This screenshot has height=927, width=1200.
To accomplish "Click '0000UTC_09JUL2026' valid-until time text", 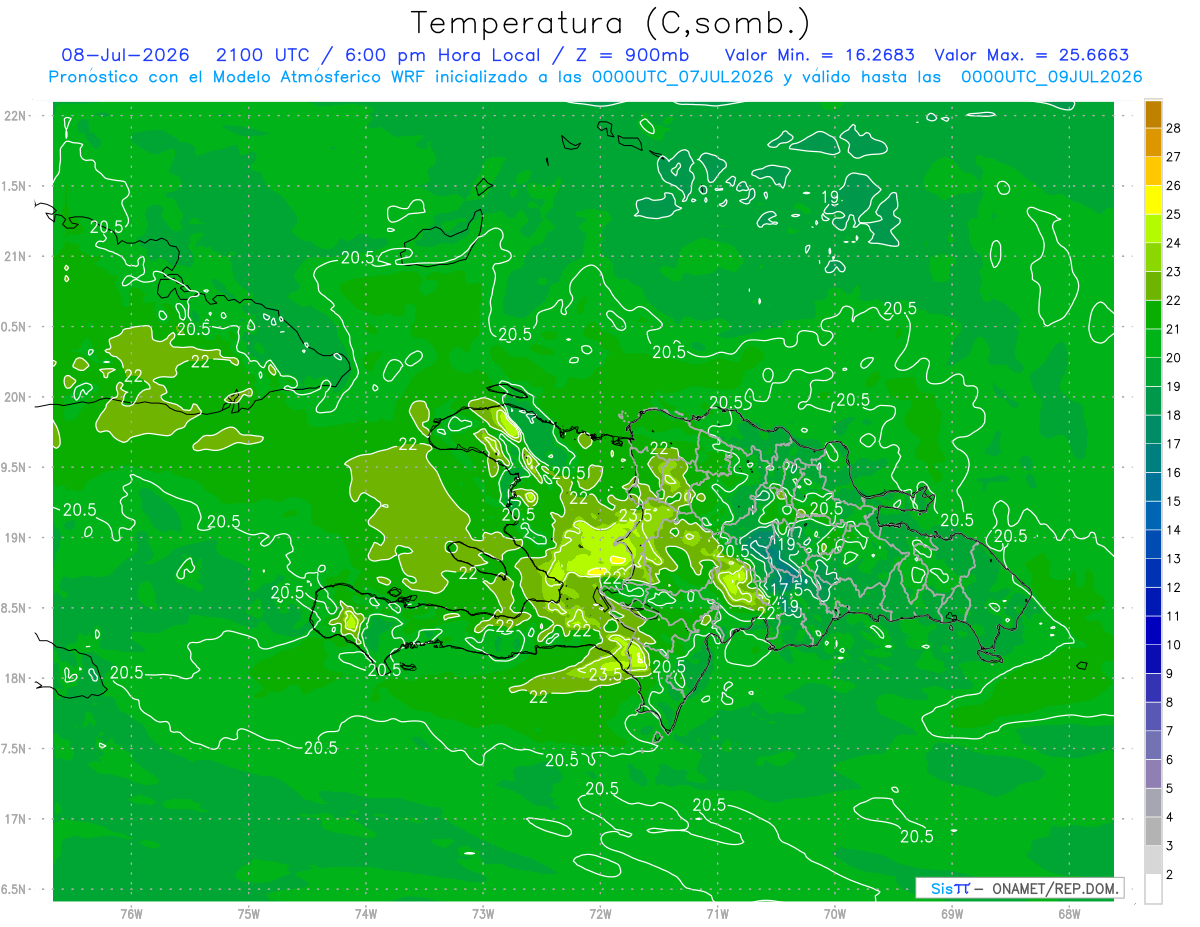I will [x=1051, y=77].
